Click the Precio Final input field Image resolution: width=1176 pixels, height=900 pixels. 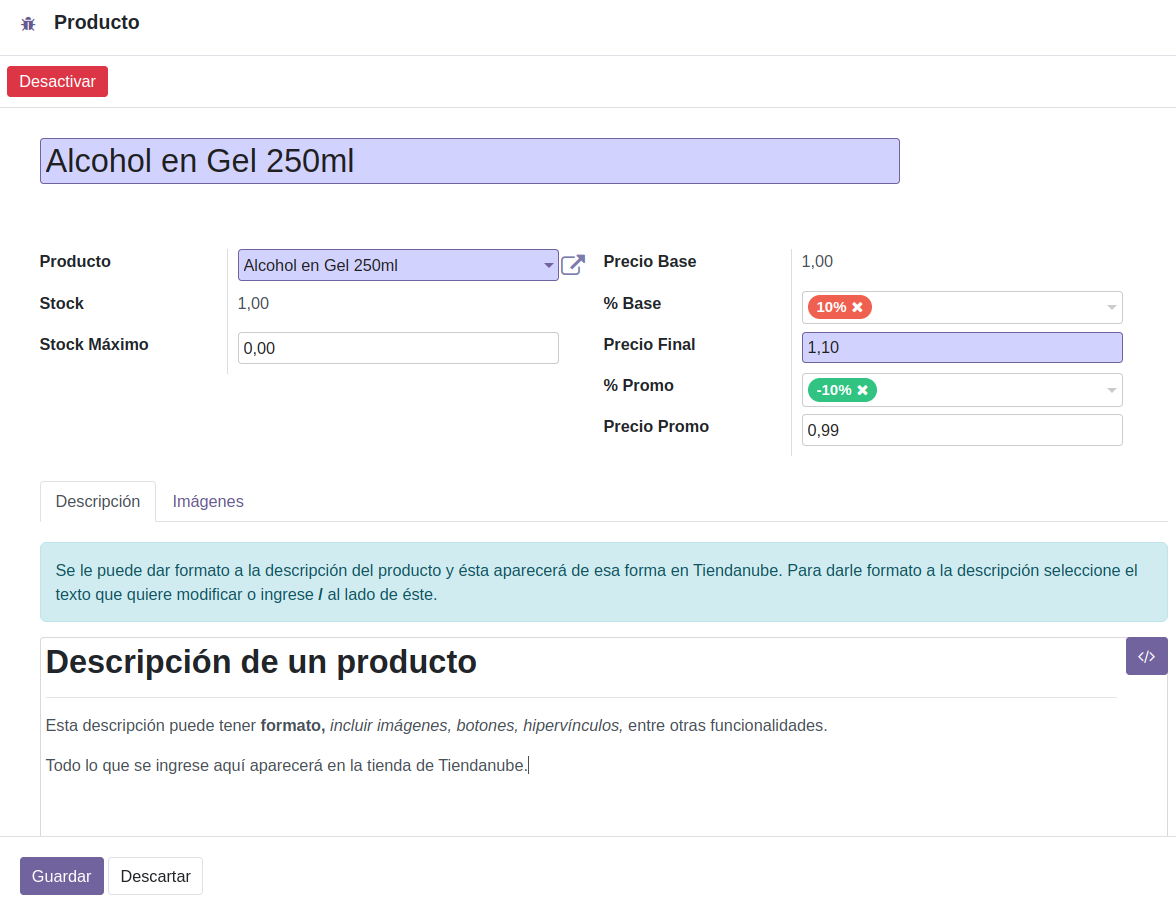(961, 347)
